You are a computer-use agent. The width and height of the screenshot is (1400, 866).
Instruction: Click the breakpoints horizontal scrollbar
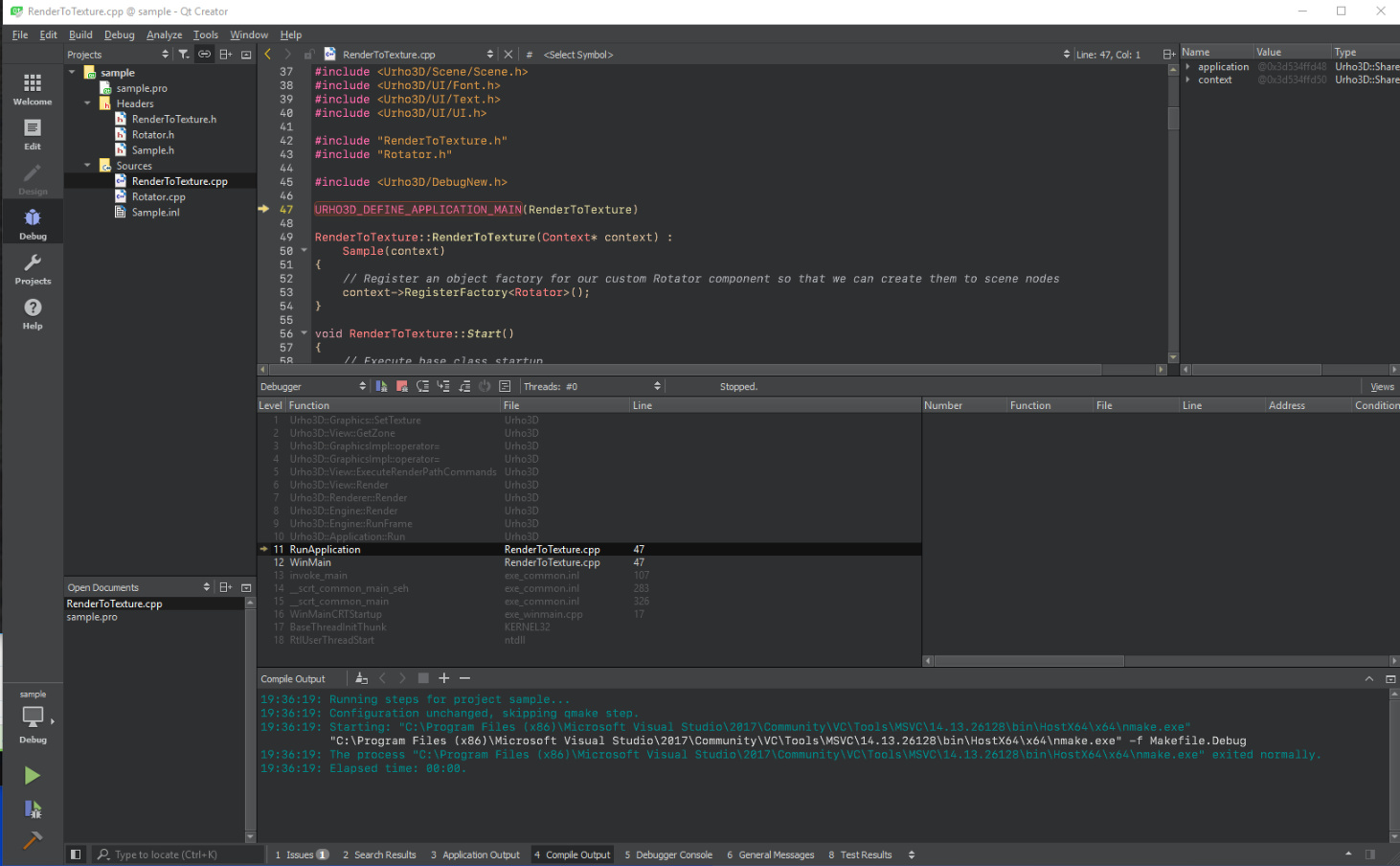[1162, 660]
